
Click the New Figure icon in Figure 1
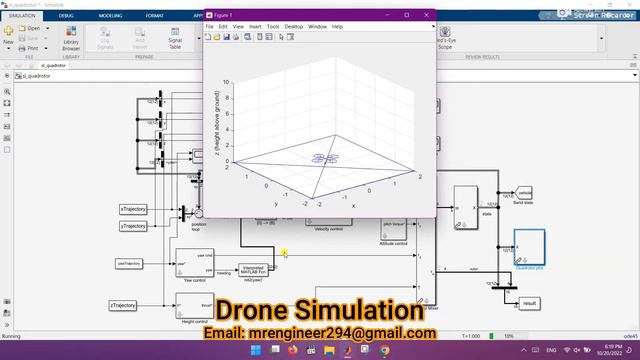[x=208, y=37]
